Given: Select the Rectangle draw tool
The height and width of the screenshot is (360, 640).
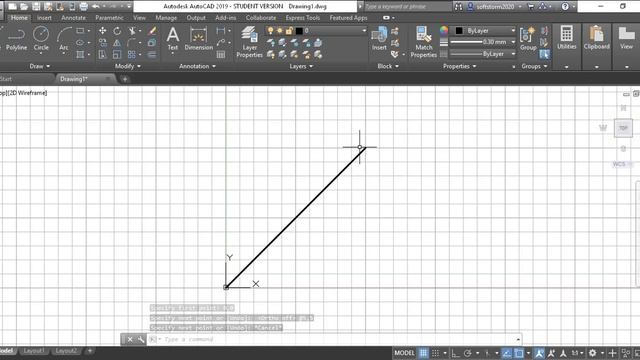Looking at the screenshot, I should pos(80,31).
